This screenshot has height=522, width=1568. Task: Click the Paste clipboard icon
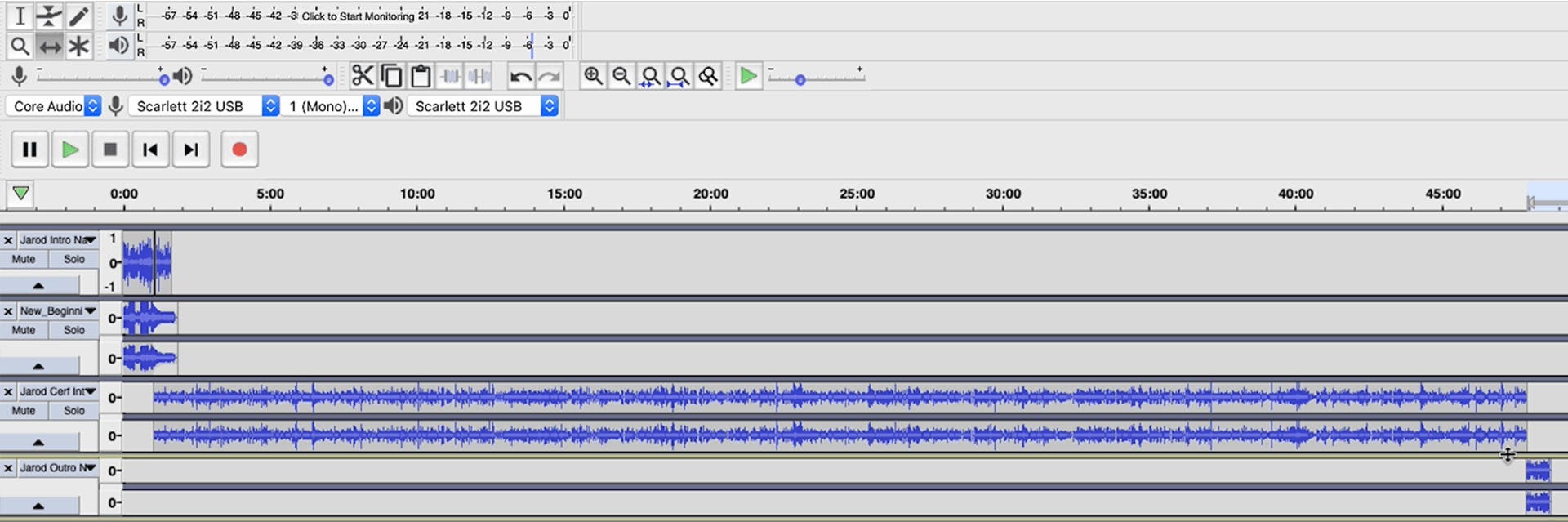[421, 76]
